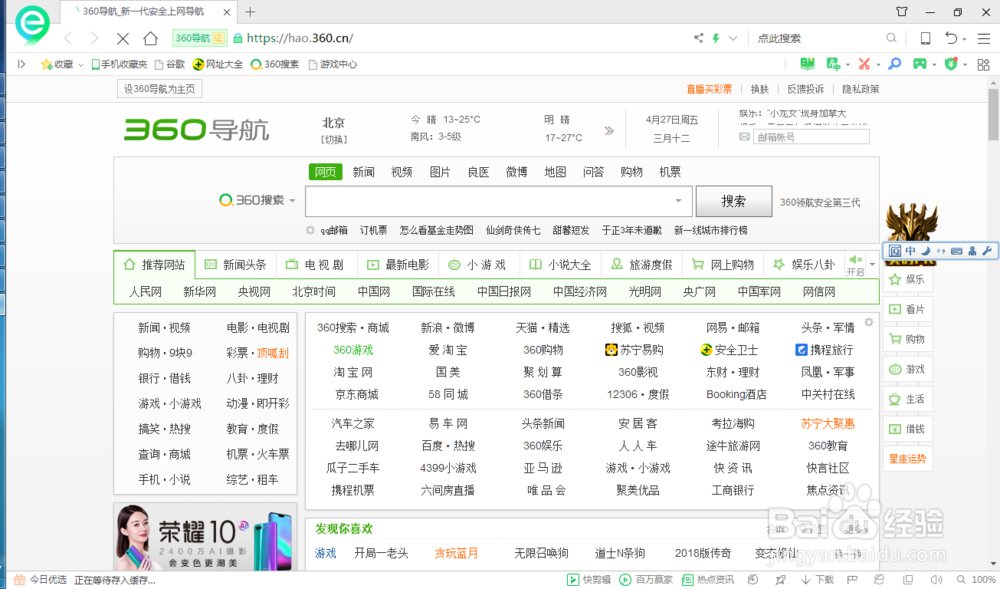Expand the 360搜索 search engine dropdown
This screenshot has width=1000, height=589.
(x=293, y=201)
